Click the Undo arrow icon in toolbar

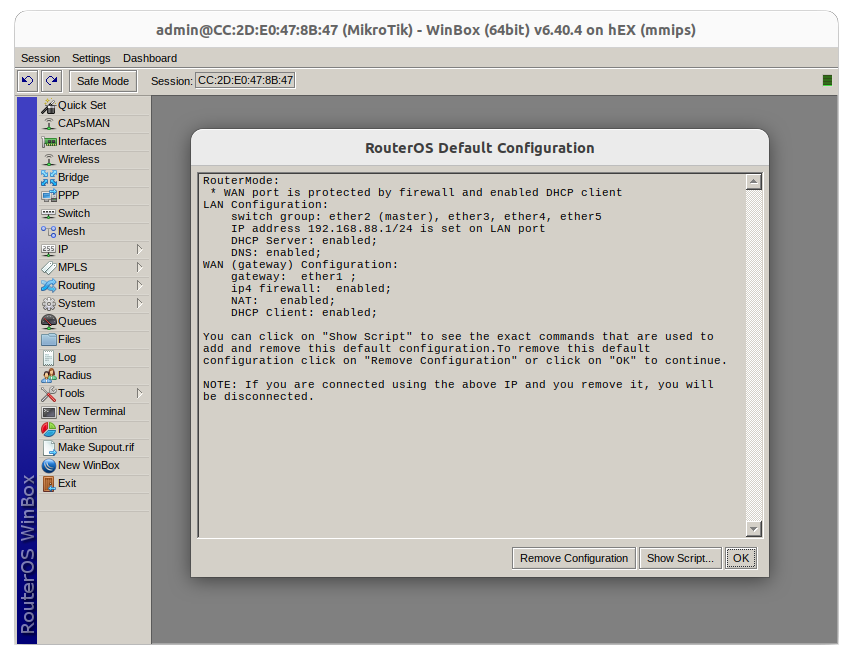pos(27,81)
